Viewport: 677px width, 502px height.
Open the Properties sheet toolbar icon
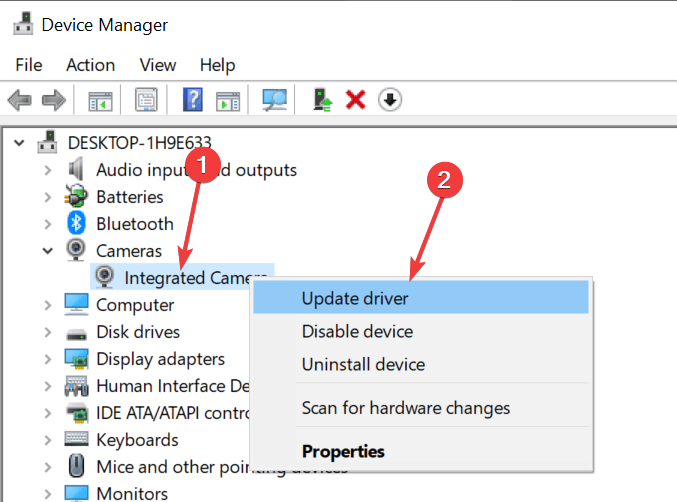coord(146,100)
